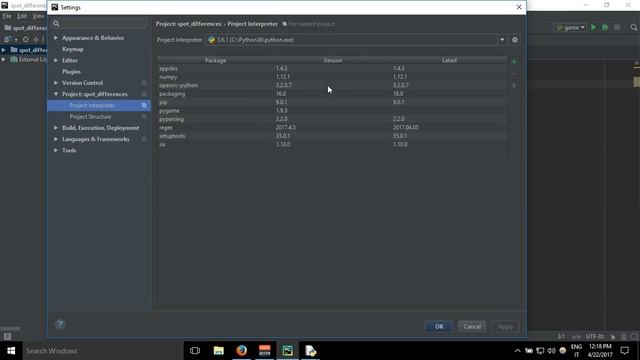Open the File menu in PyCharm
The height and width of the screenshot is (360, 640).
pos(7,16)
